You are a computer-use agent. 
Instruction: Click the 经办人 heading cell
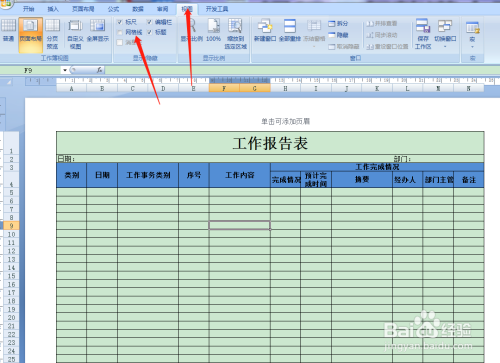407,180
